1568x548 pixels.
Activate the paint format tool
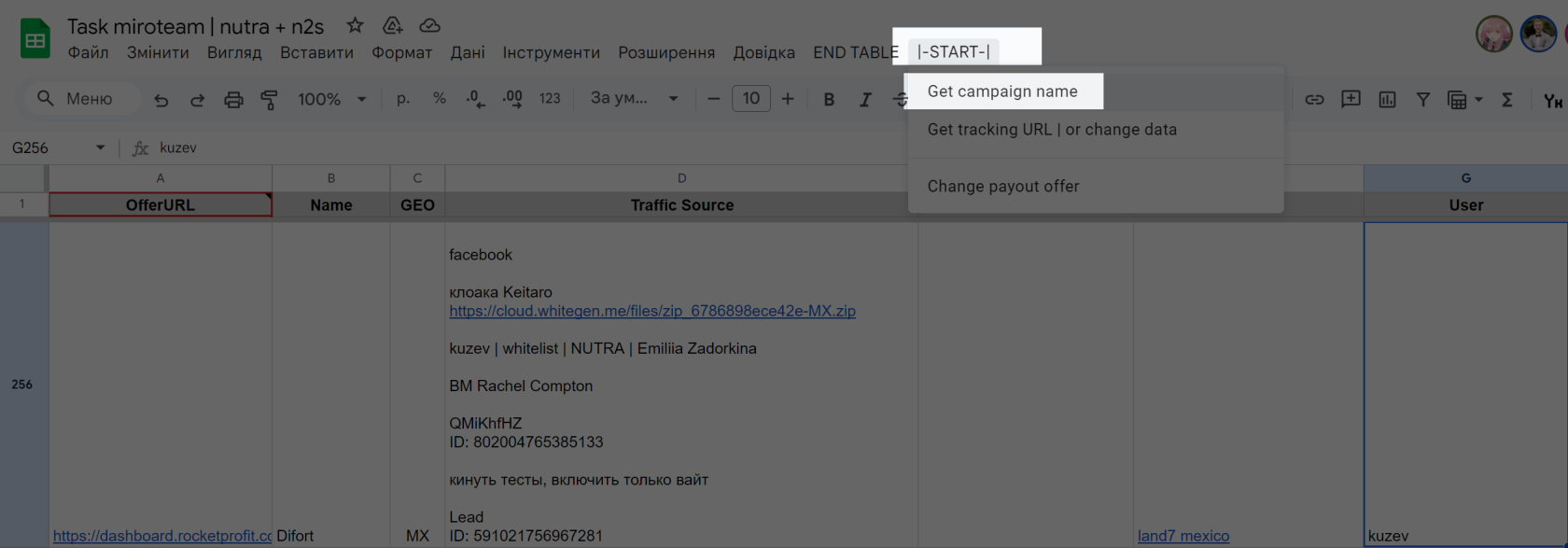tap(269, 99)
